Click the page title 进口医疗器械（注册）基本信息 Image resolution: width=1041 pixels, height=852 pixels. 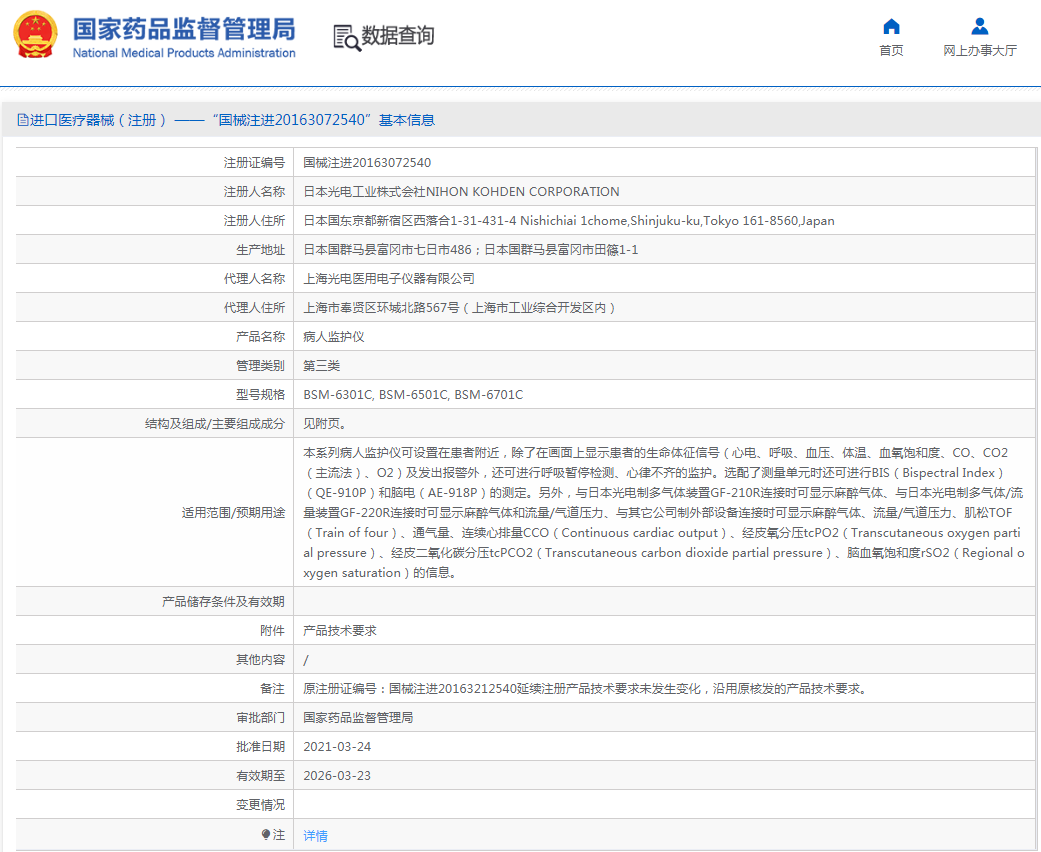point(232,120)
